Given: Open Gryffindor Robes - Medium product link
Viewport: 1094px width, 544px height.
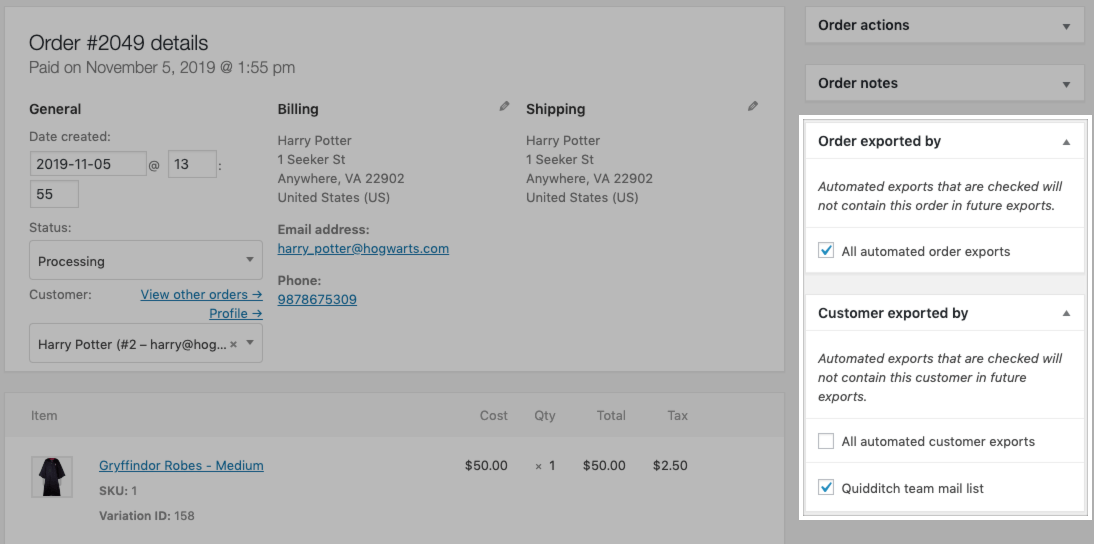Looking at the screenshot, I should coord(181,465).
